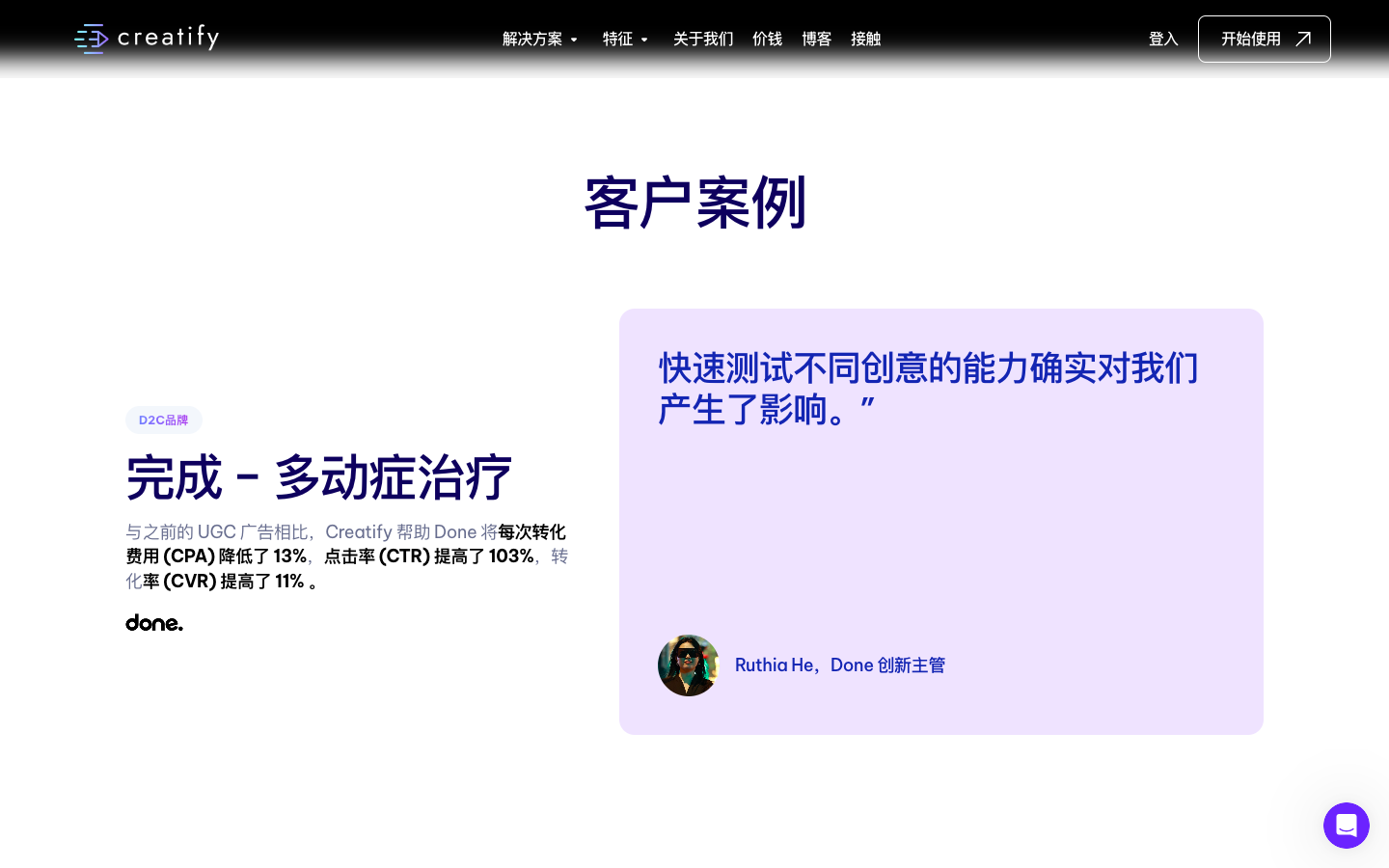This screenshot has height=868, width=1389.
Task: Click the Ruthia He, Done 创新主管 caption
Action: pyautogui.click(x=840, y=665)
